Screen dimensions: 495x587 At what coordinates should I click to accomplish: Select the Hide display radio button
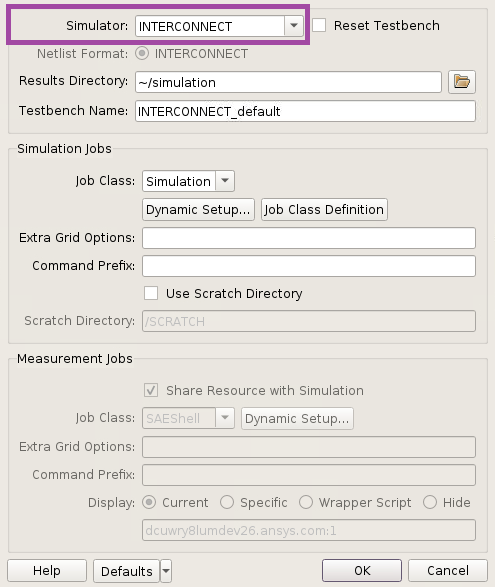point(430,502)
